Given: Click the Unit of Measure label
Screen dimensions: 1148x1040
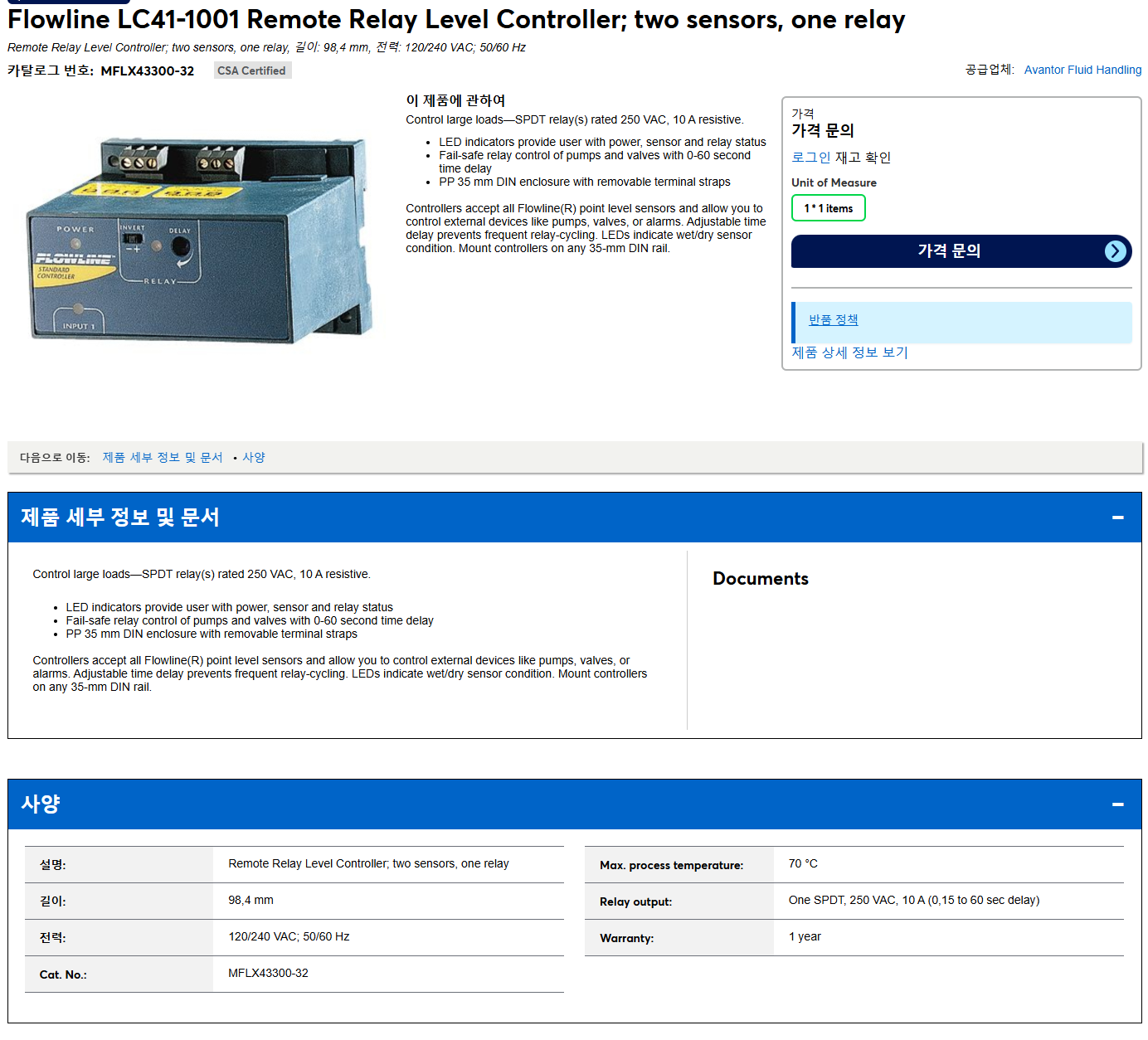Looking at the screenshot, I should point(834,182).
